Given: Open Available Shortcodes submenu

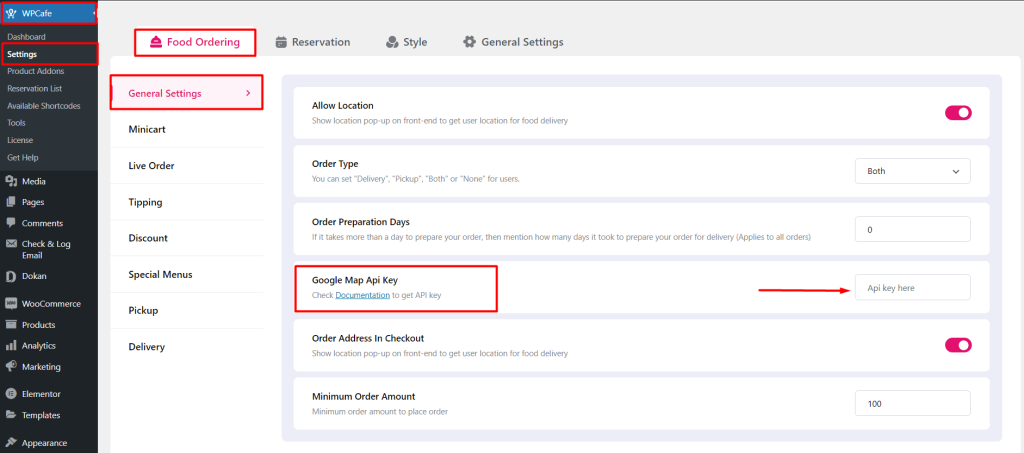Looking at the screenshot, I should point(44,106).
